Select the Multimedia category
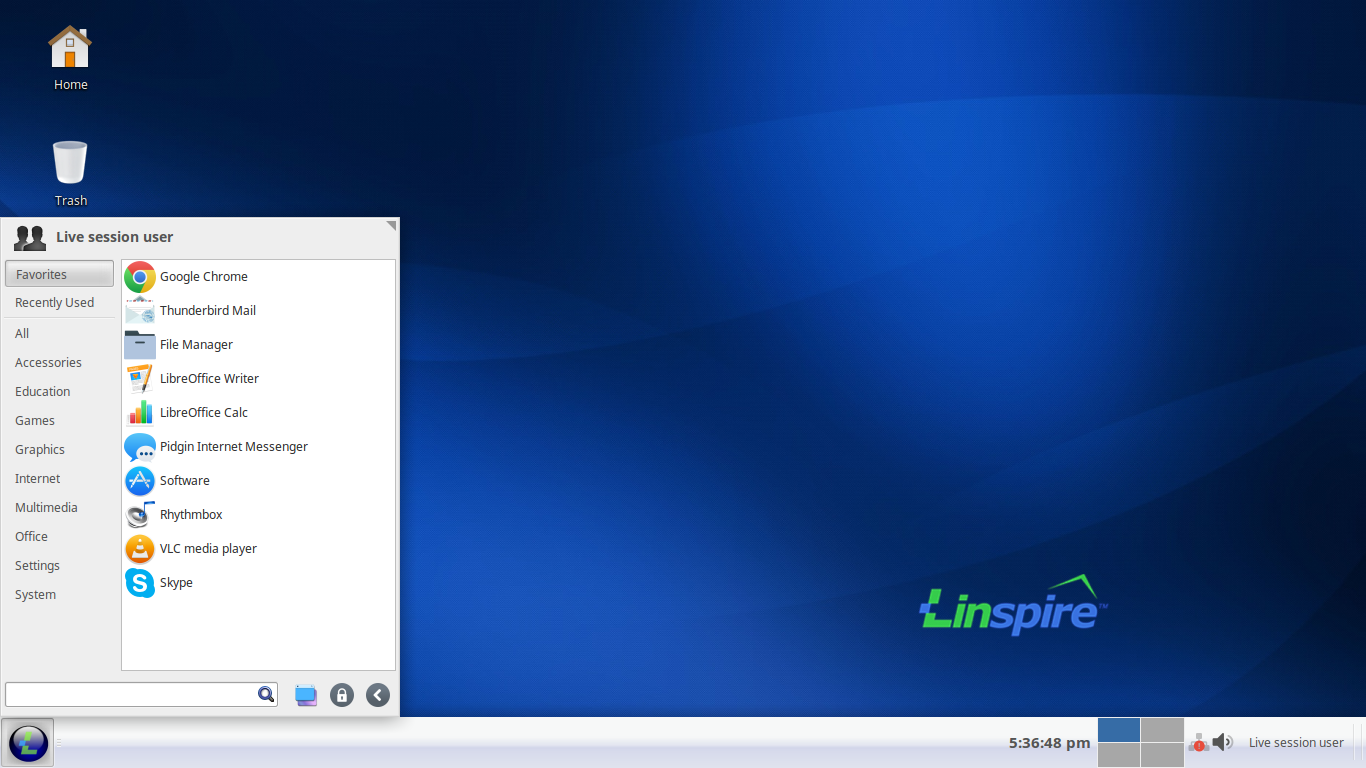The width and height of the screenshot is (1366, 768). [x=59, y=508]
